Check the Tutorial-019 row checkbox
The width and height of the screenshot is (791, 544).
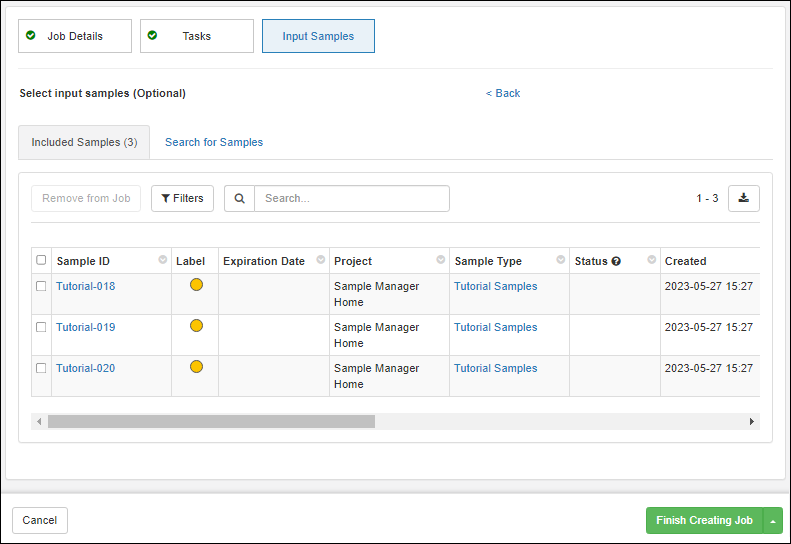41,327
